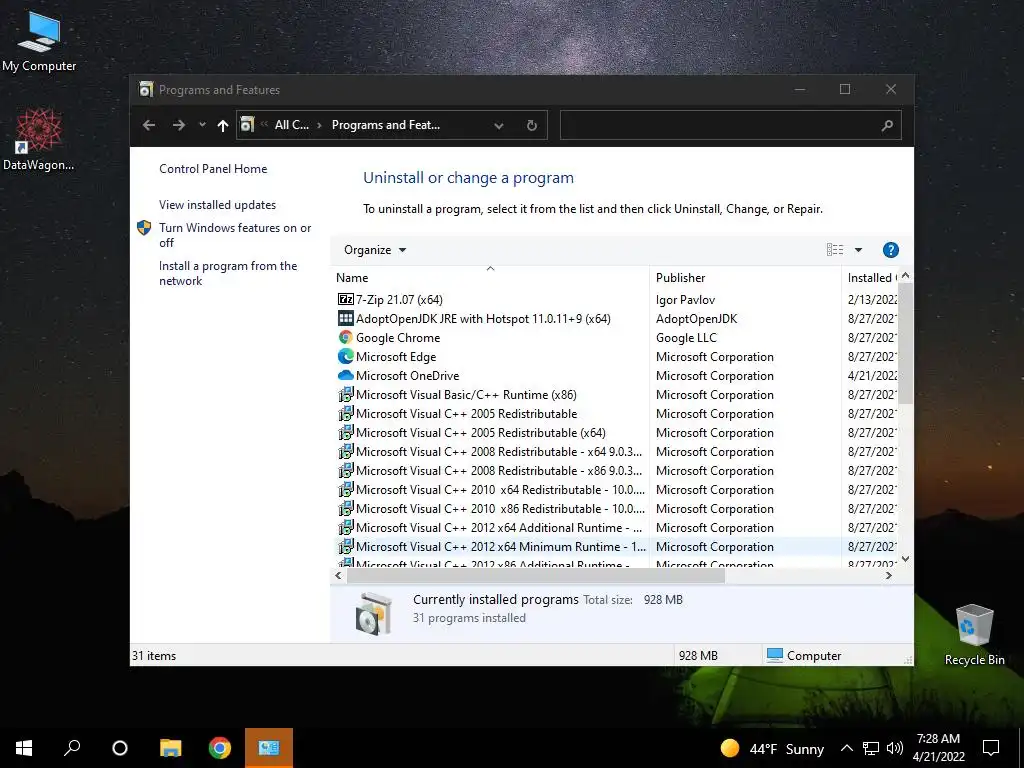Go back using the back arrow

(x=149, y=125)
